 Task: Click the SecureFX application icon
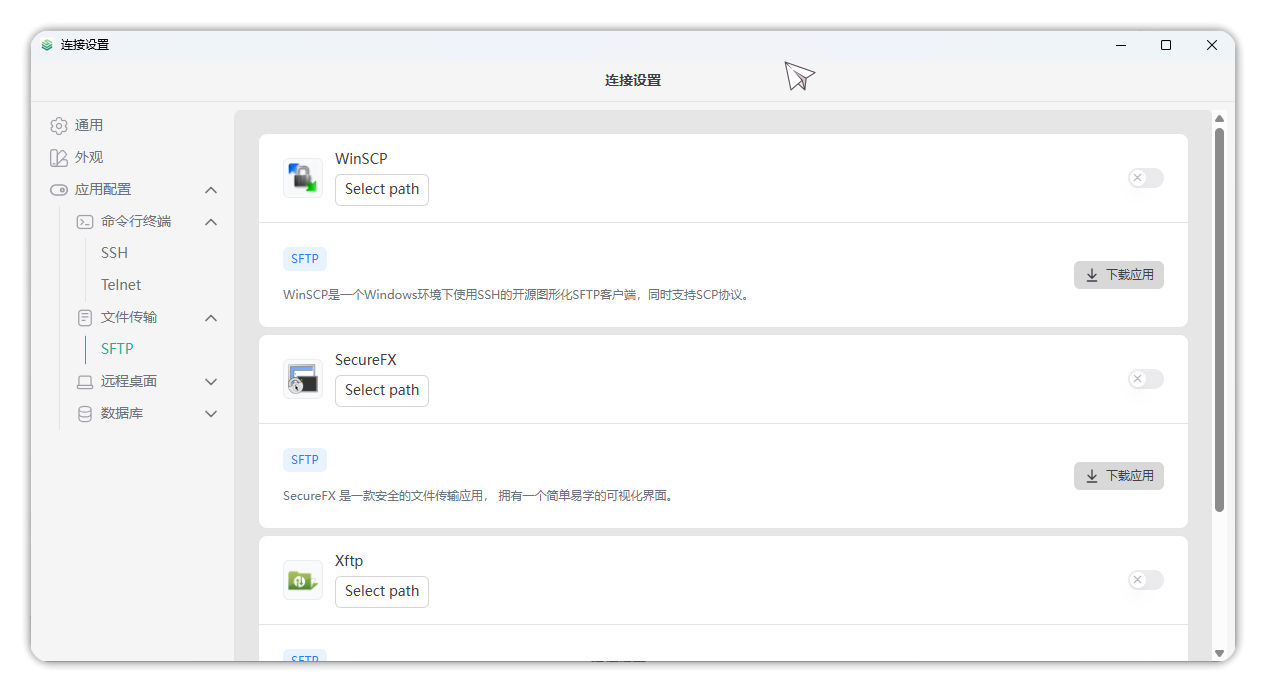coord(302,379)
